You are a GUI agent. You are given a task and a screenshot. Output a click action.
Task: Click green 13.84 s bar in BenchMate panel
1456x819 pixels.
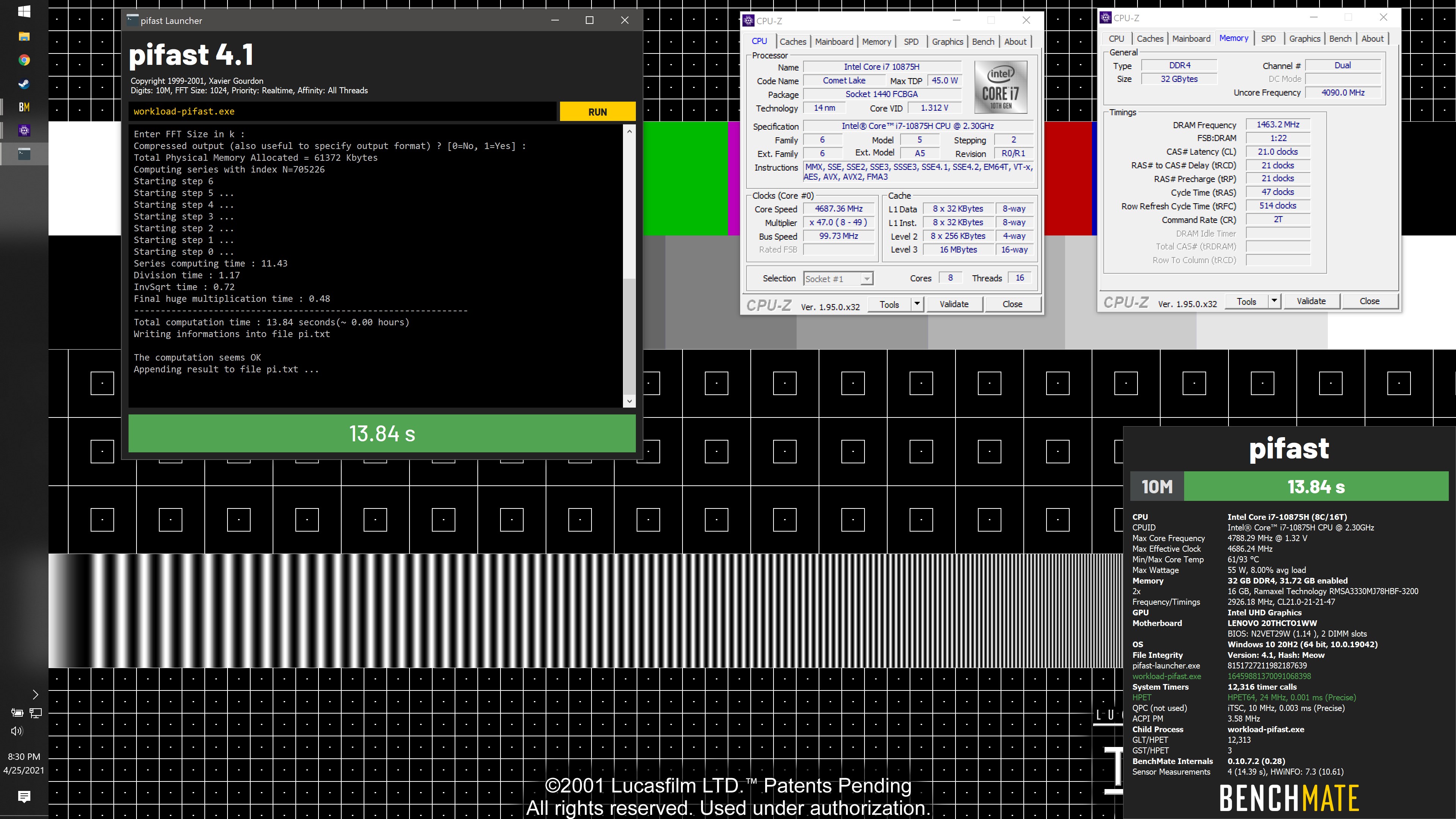click(1316, 486)
